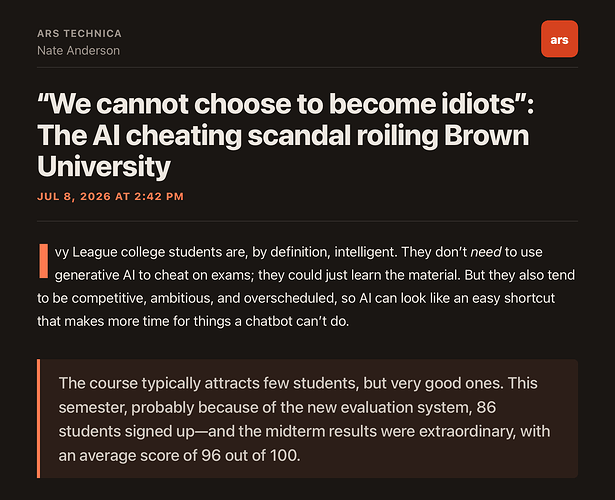Click the JUL 8, 2026 publication date
The width and height of the screenshot is (615, 500).
click(110, 196)
